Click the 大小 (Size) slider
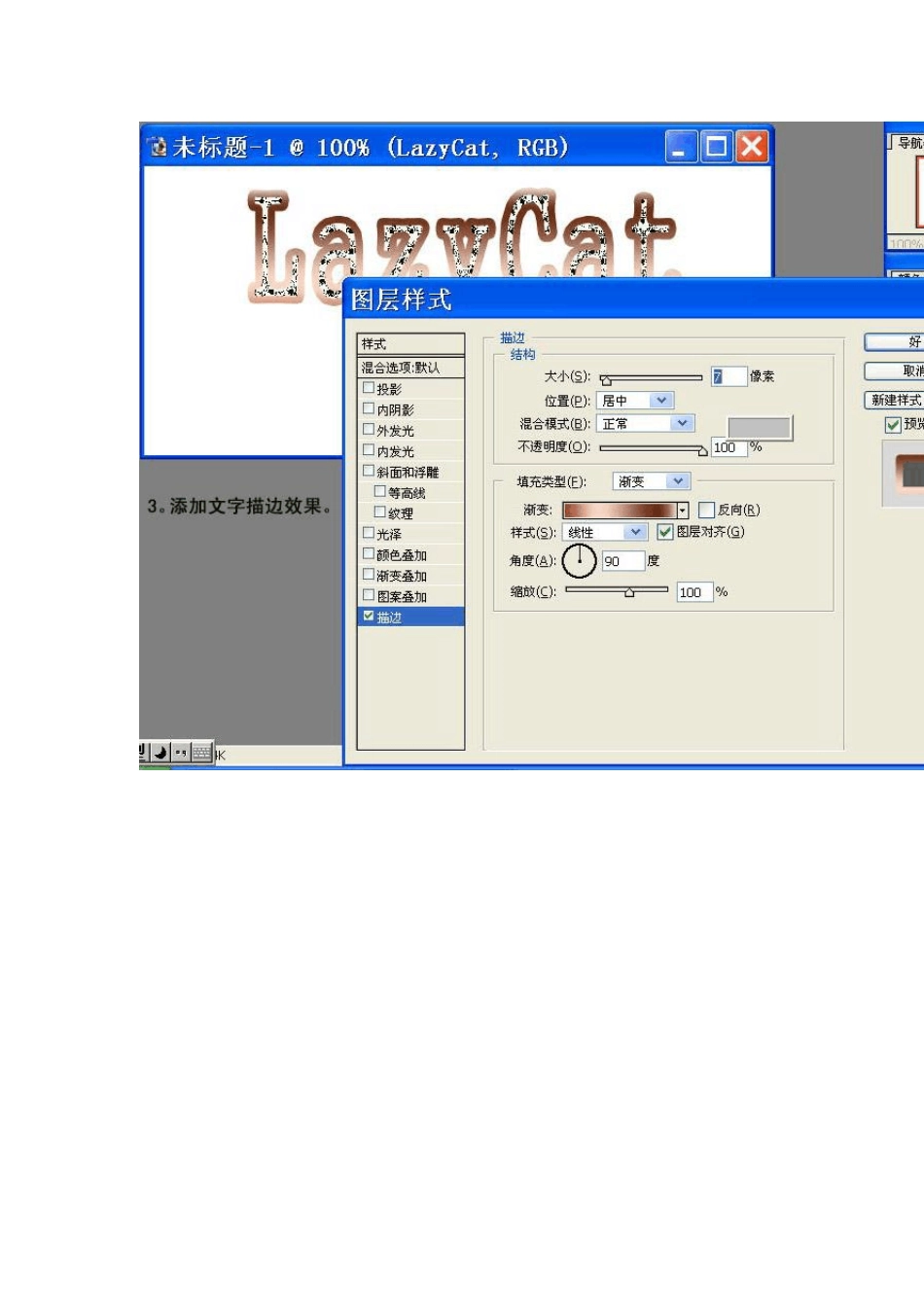924x1307 pixels. [651, 378]
